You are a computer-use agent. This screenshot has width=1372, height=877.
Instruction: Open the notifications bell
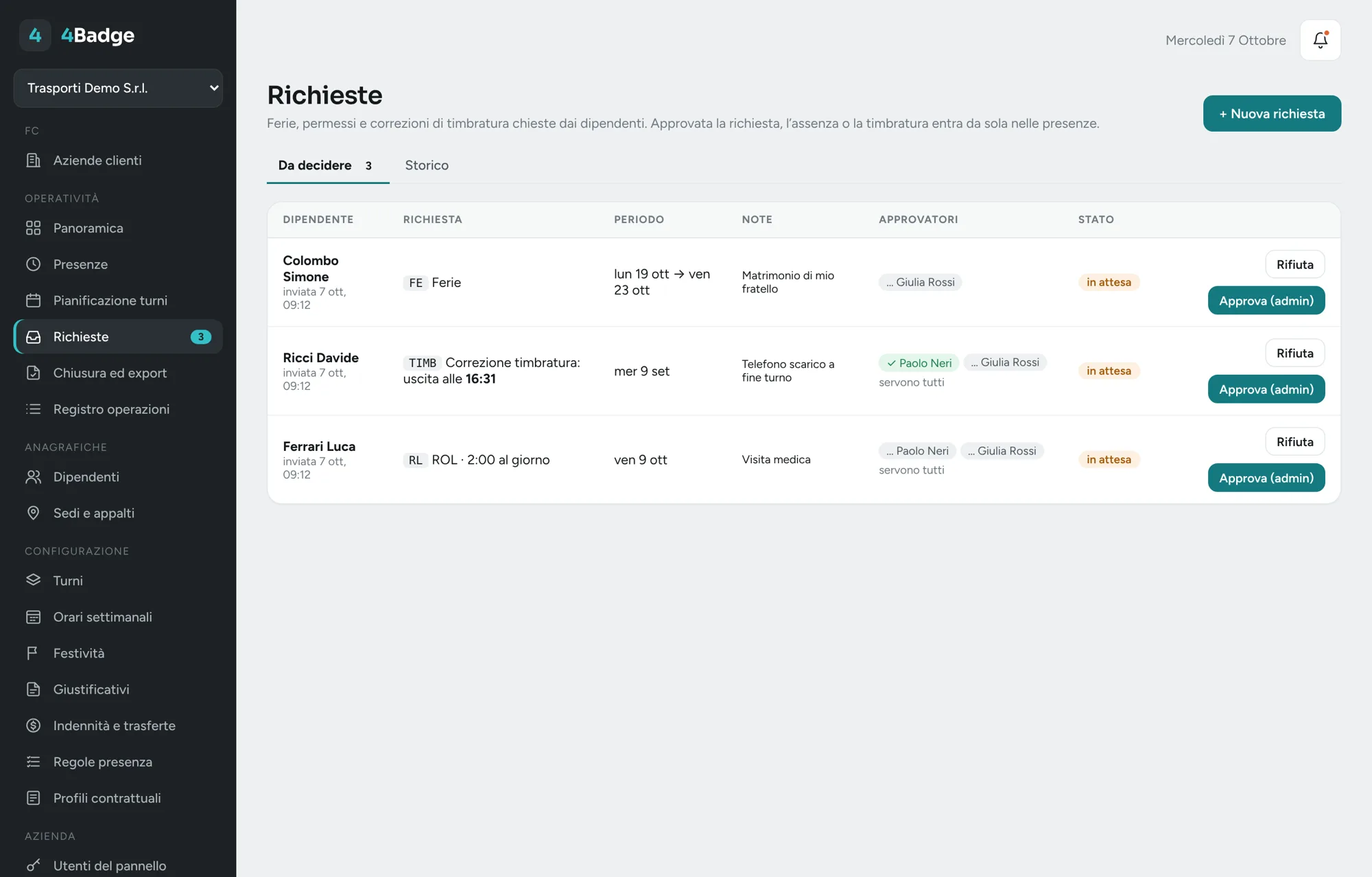[x=1320, y=40]
